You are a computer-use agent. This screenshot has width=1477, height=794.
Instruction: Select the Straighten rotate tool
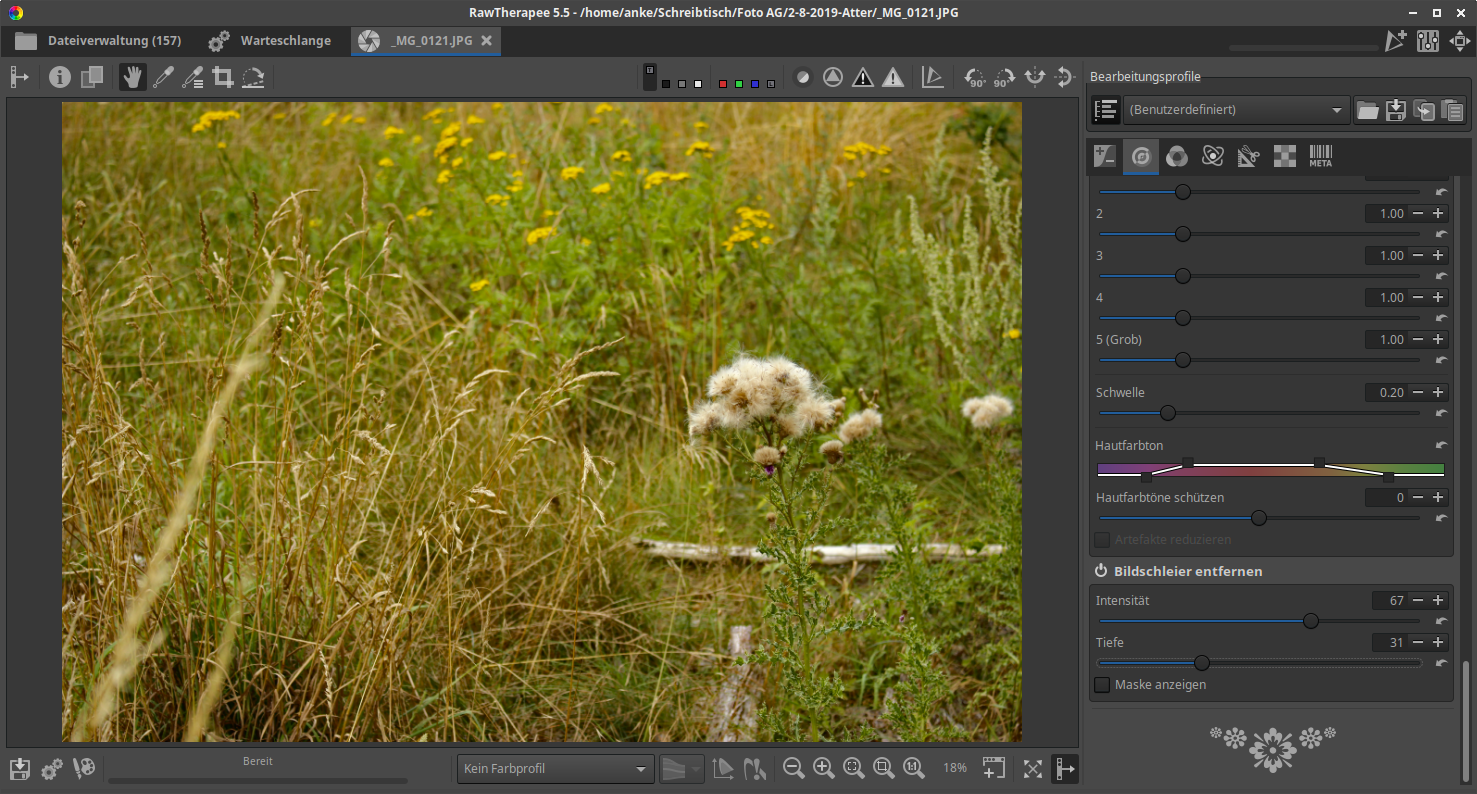point(253,77)
